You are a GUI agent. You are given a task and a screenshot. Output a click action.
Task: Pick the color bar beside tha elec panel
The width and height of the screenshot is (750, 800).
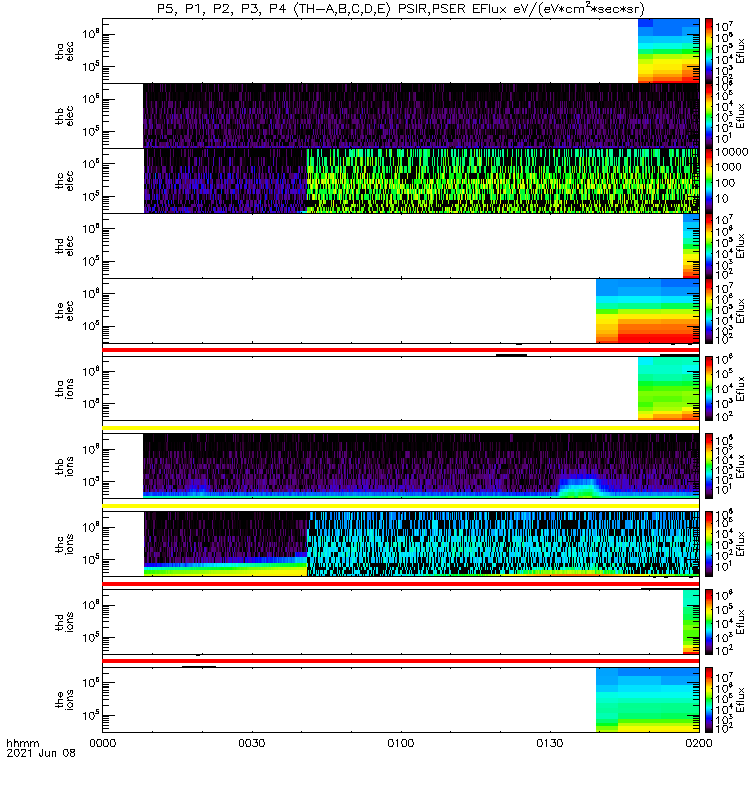pos(709,51)
